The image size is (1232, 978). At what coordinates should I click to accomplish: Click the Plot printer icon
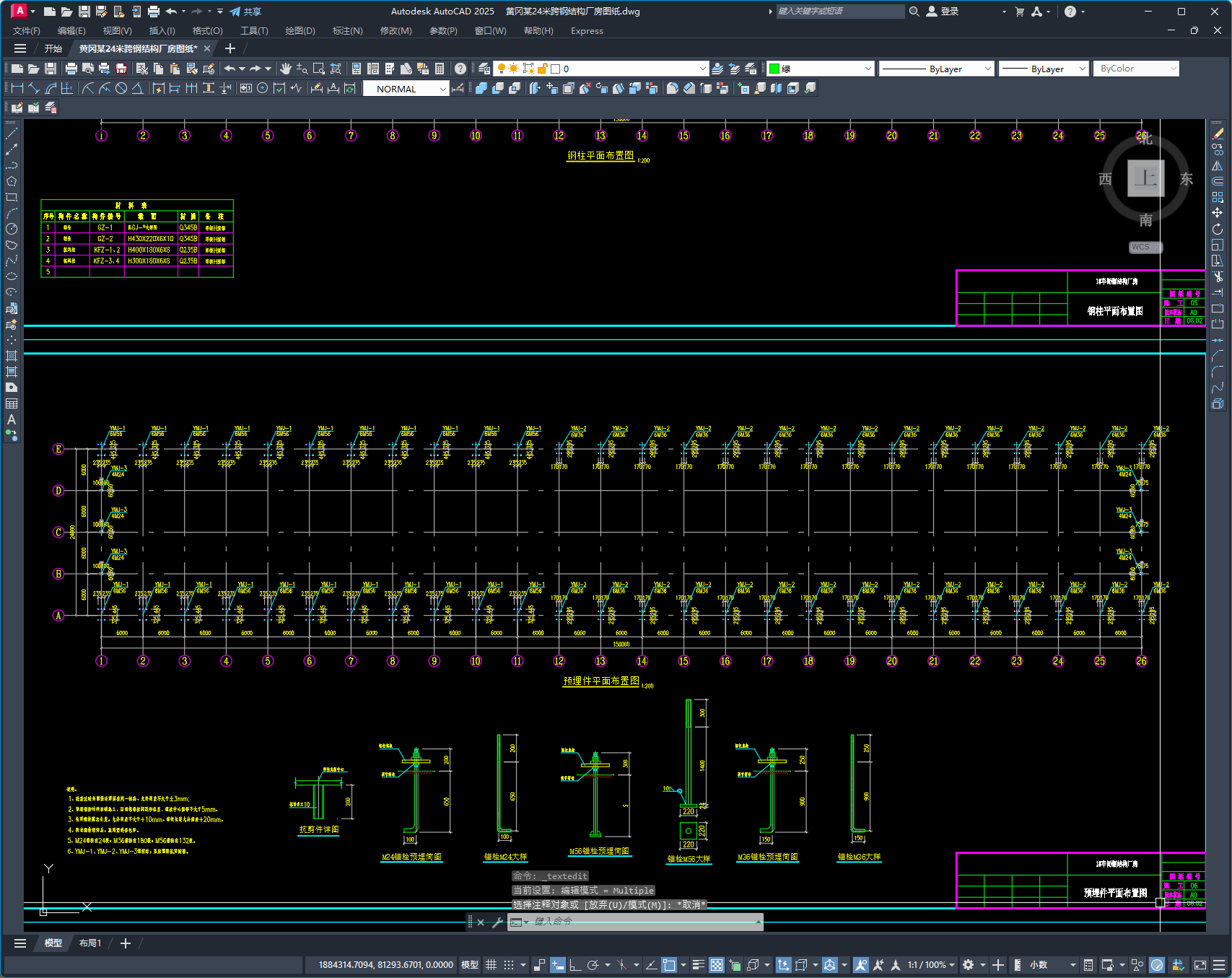tap(71, 69)
